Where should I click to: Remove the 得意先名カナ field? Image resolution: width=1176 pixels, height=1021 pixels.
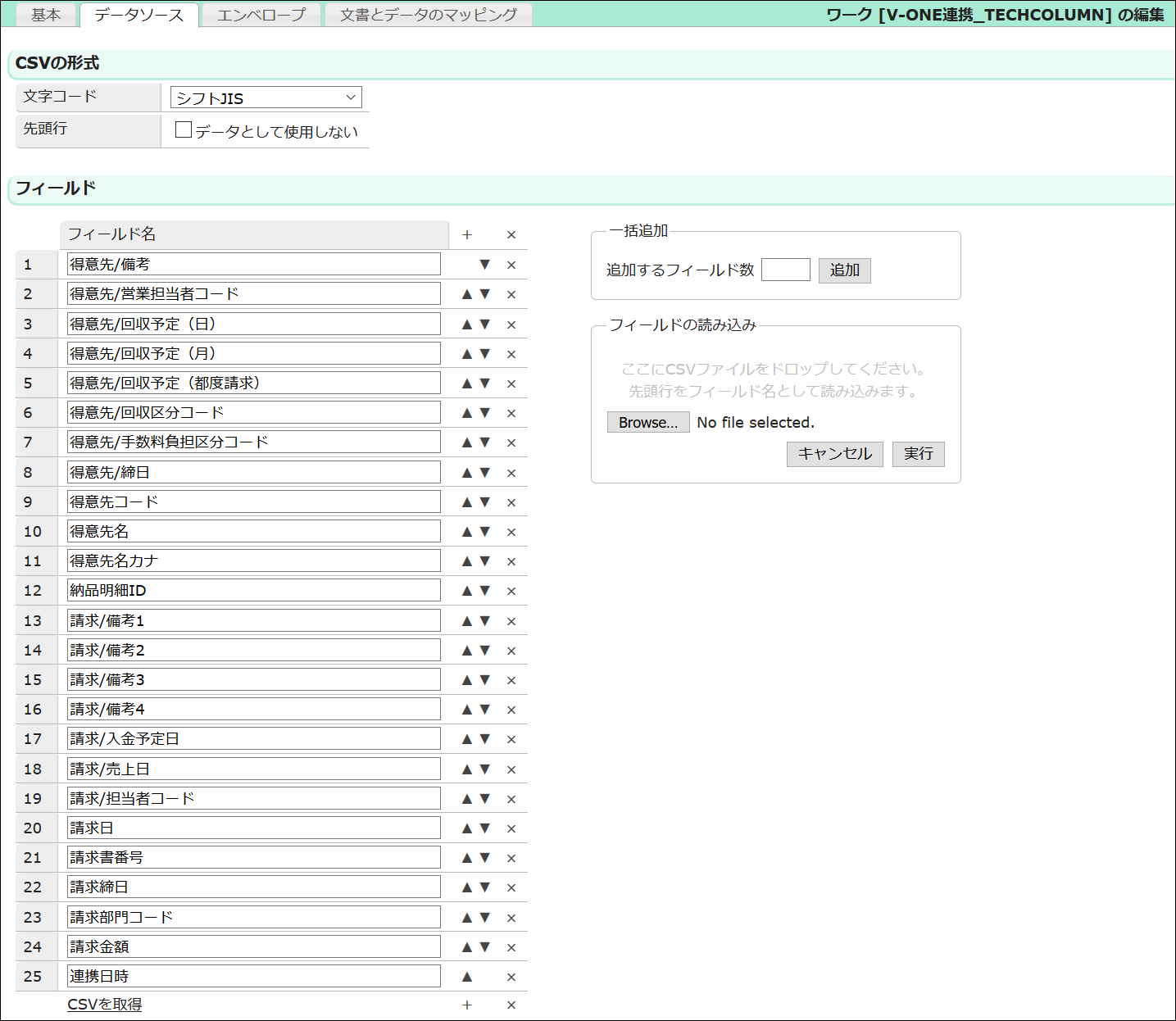(511, 560)
